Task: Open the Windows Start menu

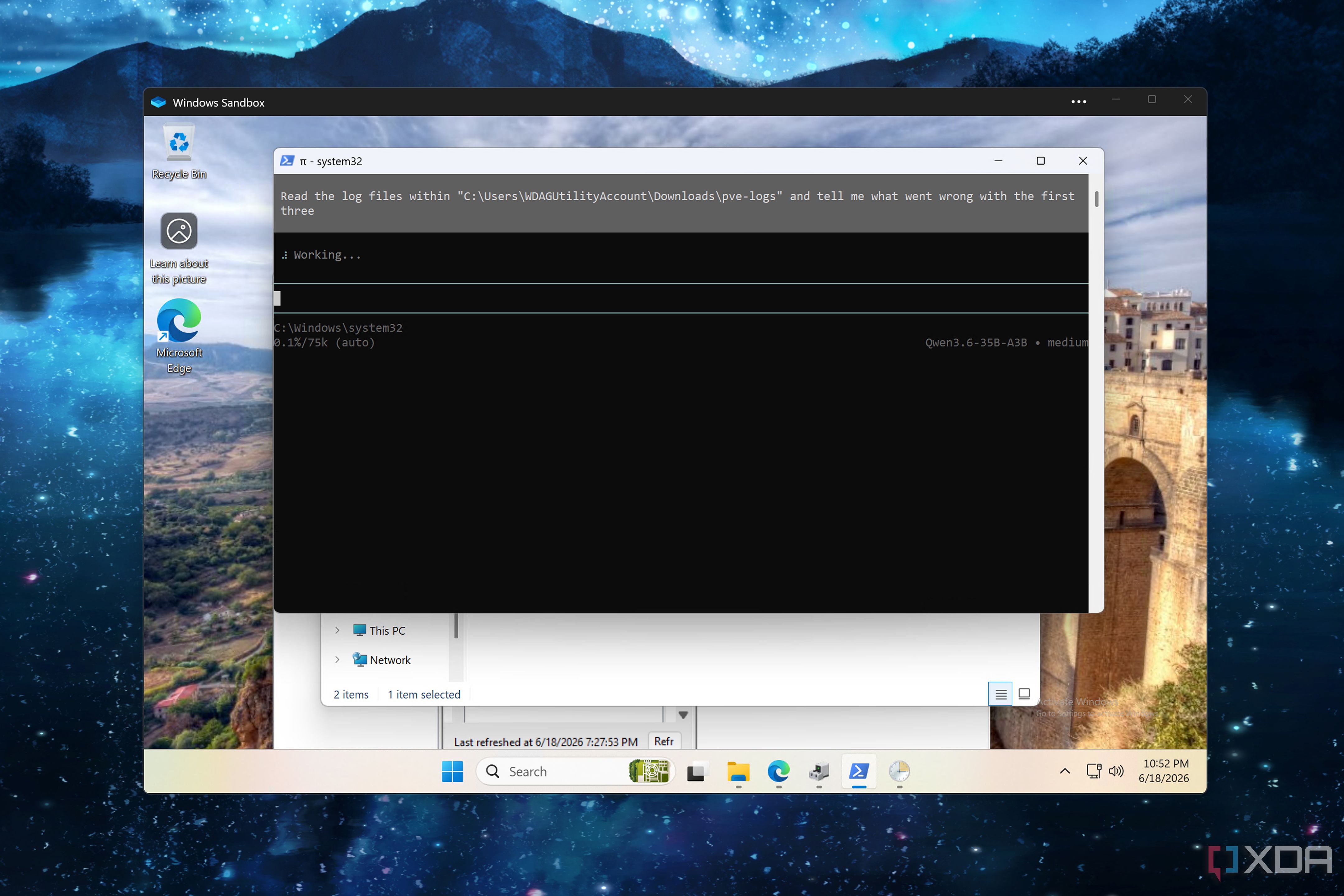Action: [452, 772]
